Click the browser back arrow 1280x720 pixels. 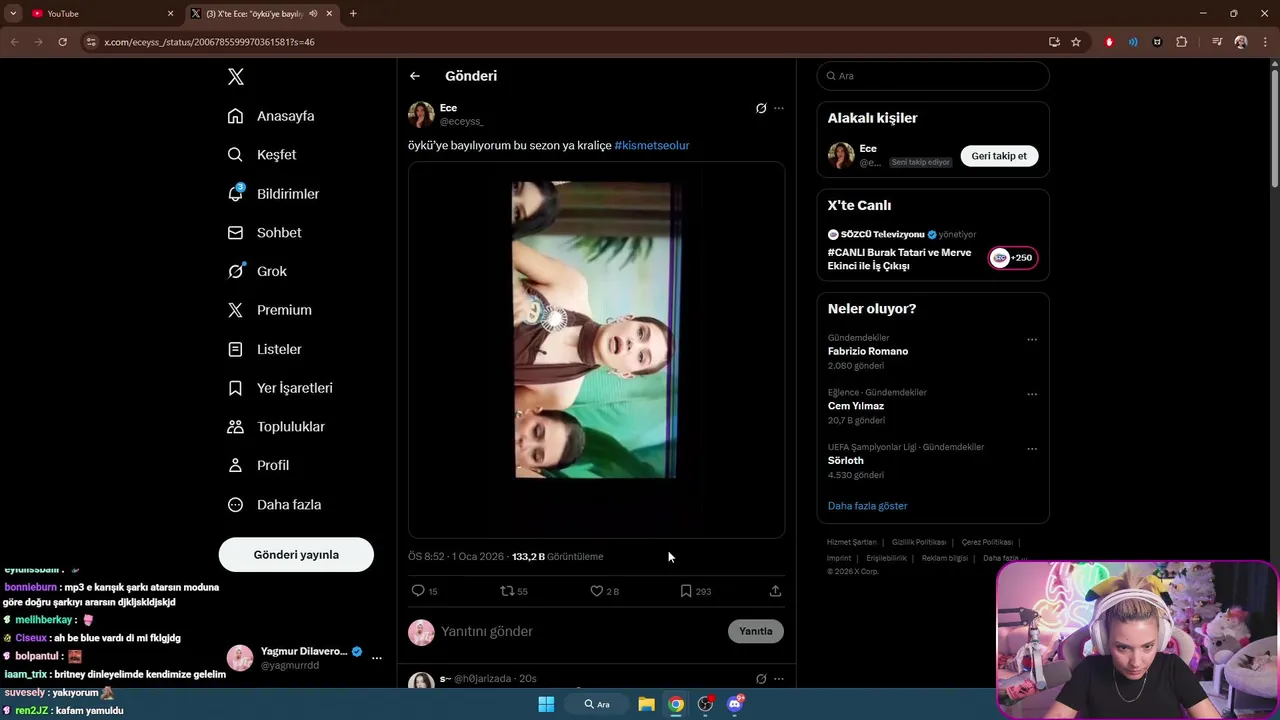pyautogui.click(x=13, y=42)
